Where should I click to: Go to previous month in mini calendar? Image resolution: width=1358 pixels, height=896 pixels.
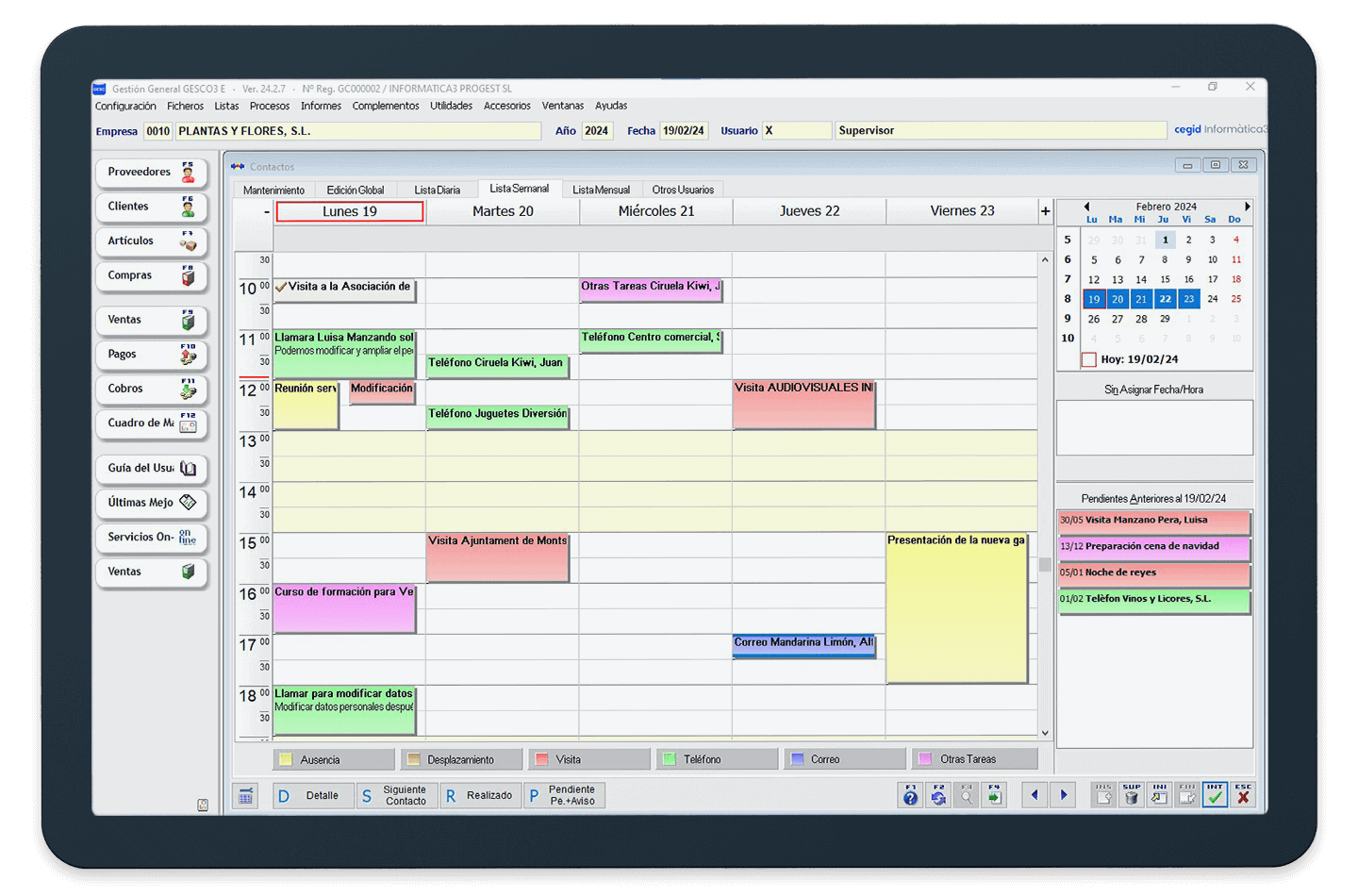pyautogui.click(x=1086, y=207)
